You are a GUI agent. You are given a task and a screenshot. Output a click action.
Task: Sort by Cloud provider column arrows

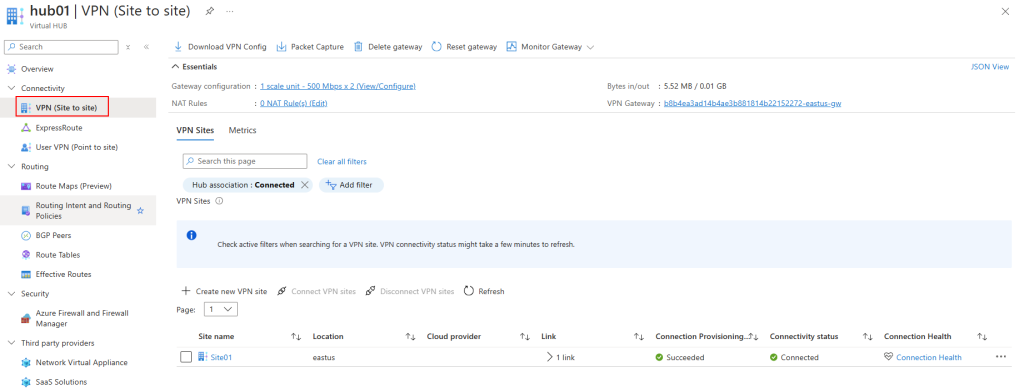pos(524,337)
